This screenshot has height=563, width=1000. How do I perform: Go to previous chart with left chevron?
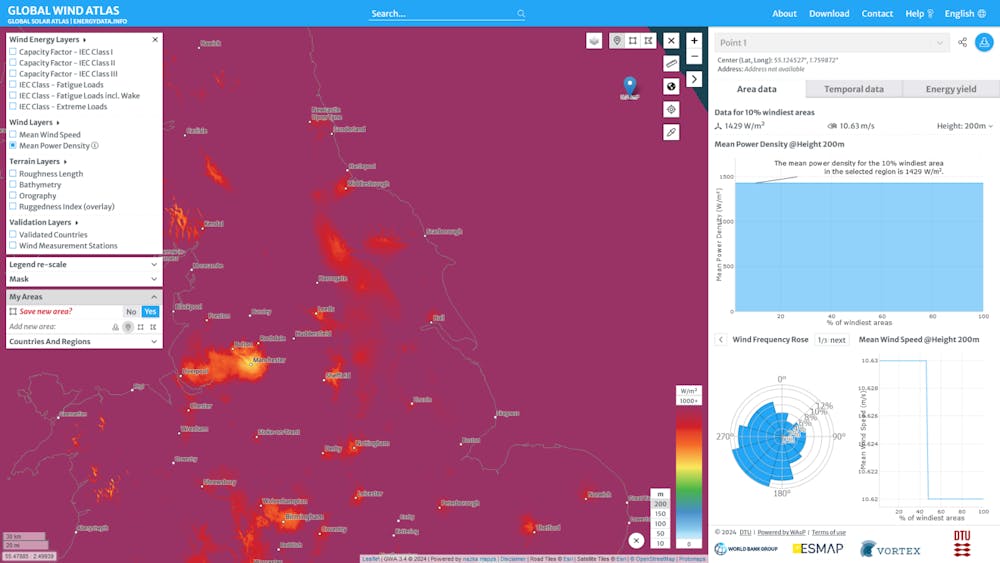pyautogui.click(x=721, y=340)
